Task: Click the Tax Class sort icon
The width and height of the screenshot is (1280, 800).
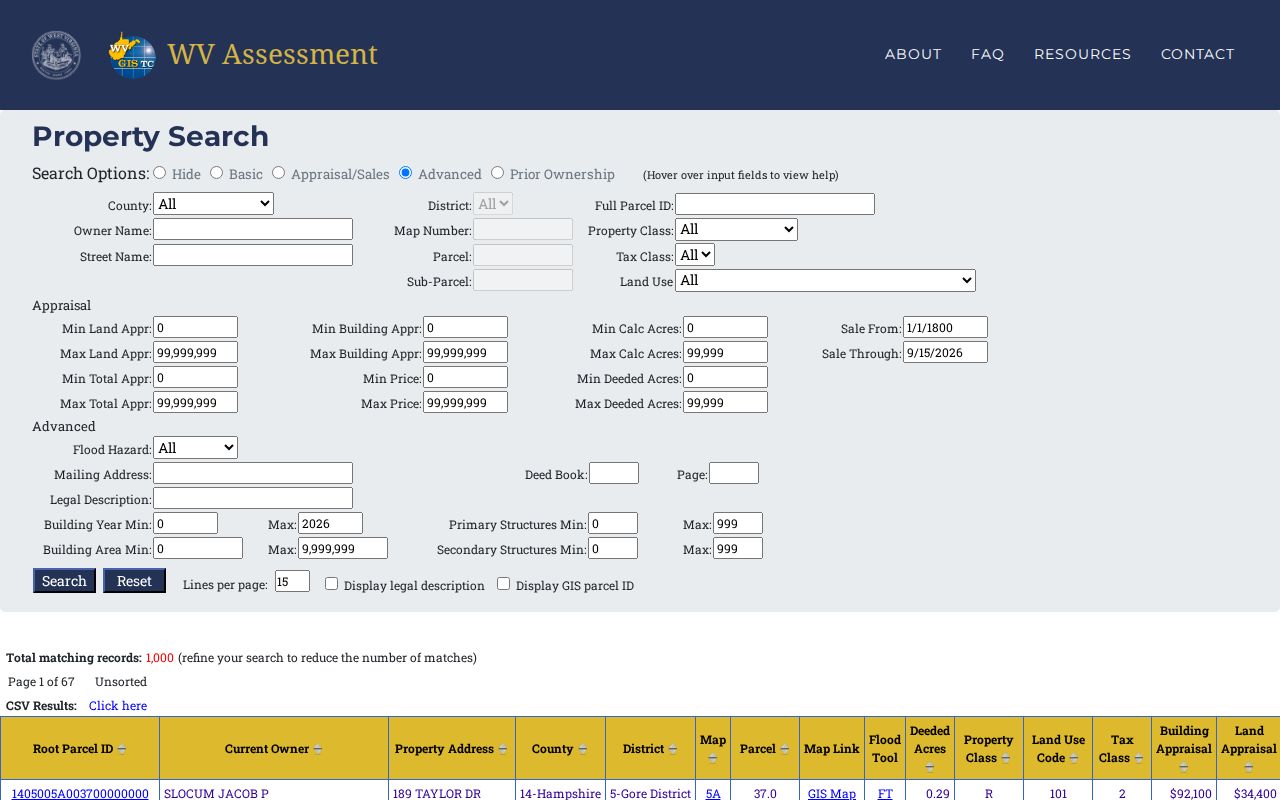Action: point(1139,758)
